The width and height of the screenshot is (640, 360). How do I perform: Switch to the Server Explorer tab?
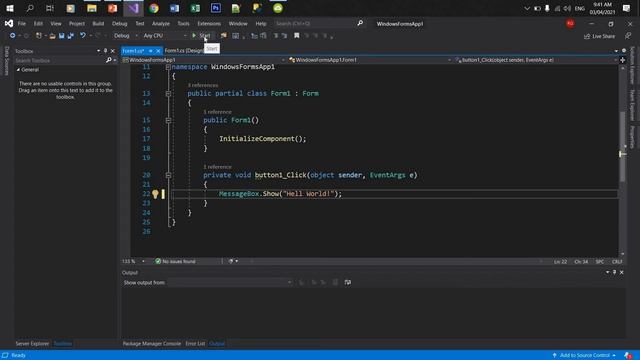pos(32,344)
